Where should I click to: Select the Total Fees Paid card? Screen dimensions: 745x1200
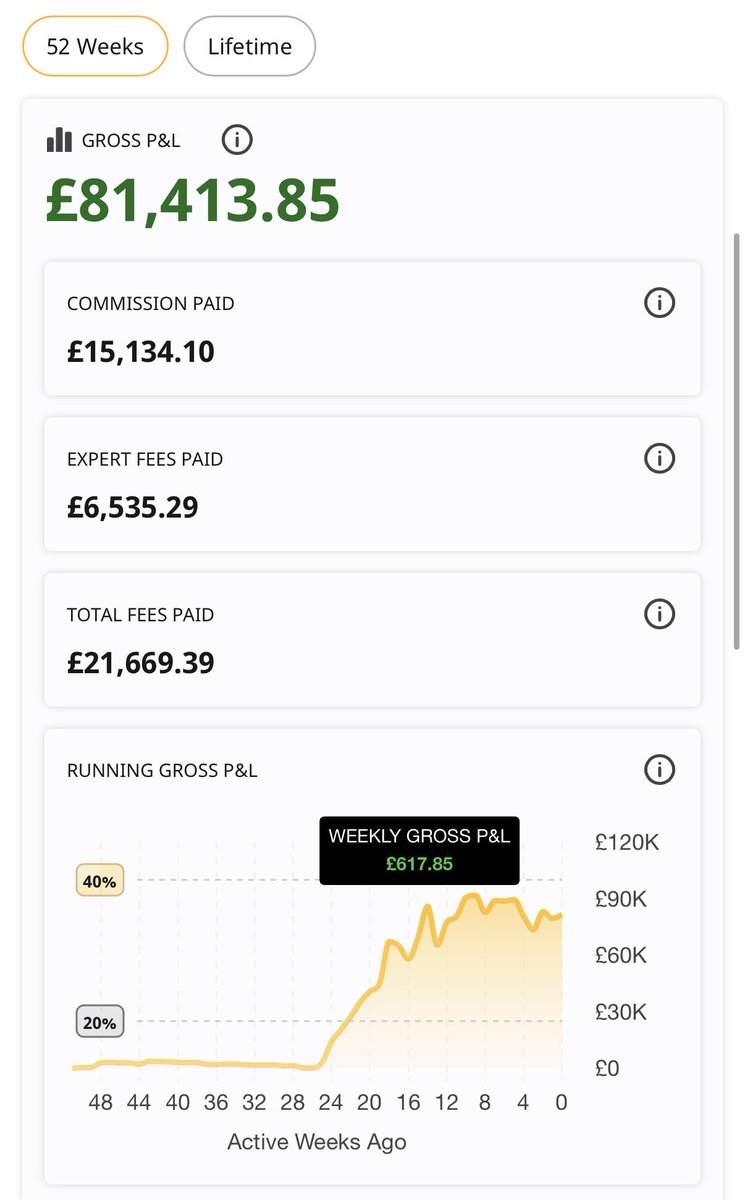coord(372,640)
